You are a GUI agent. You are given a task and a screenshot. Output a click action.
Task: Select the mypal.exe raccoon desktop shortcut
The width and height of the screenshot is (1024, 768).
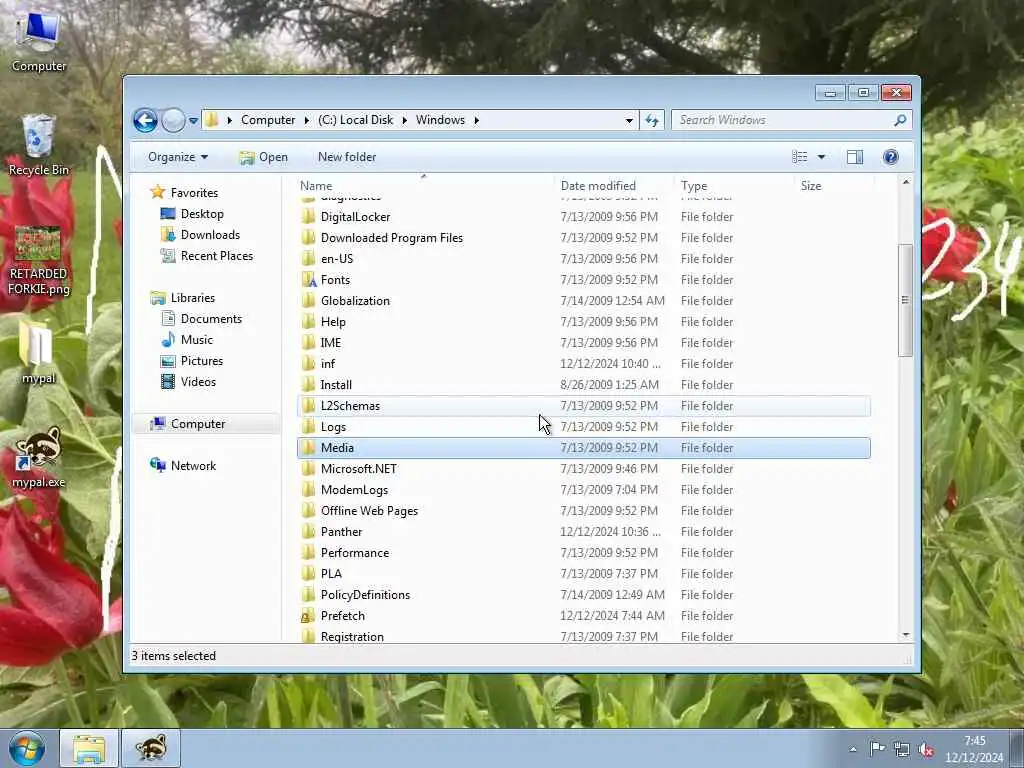(x=39, y=448)
